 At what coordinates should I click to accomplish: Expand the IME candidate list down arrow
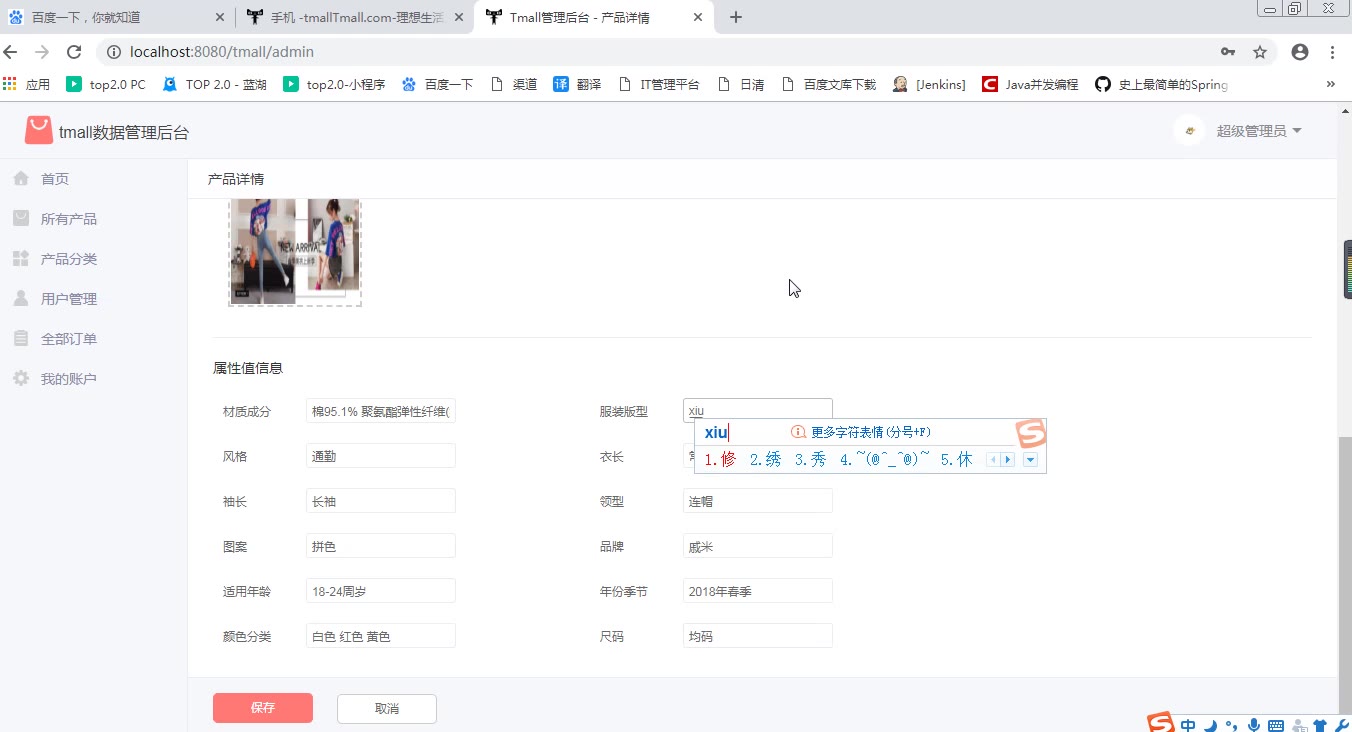pyautogui.click(x=1030, y=460)
